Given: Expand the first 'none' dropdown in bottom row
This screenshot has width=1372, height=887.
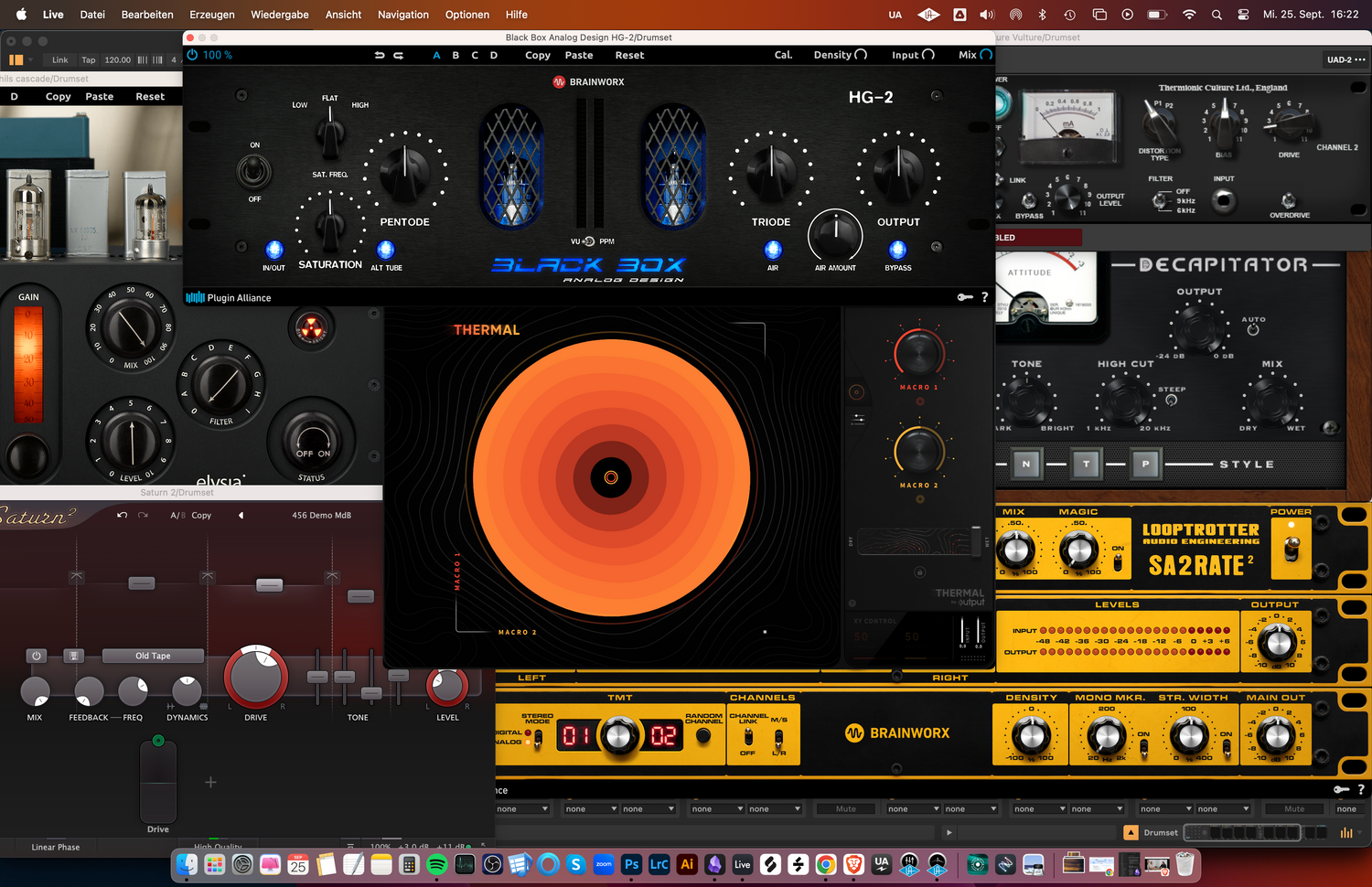Looking at the screenshot, I should click(x=522, y=808).
